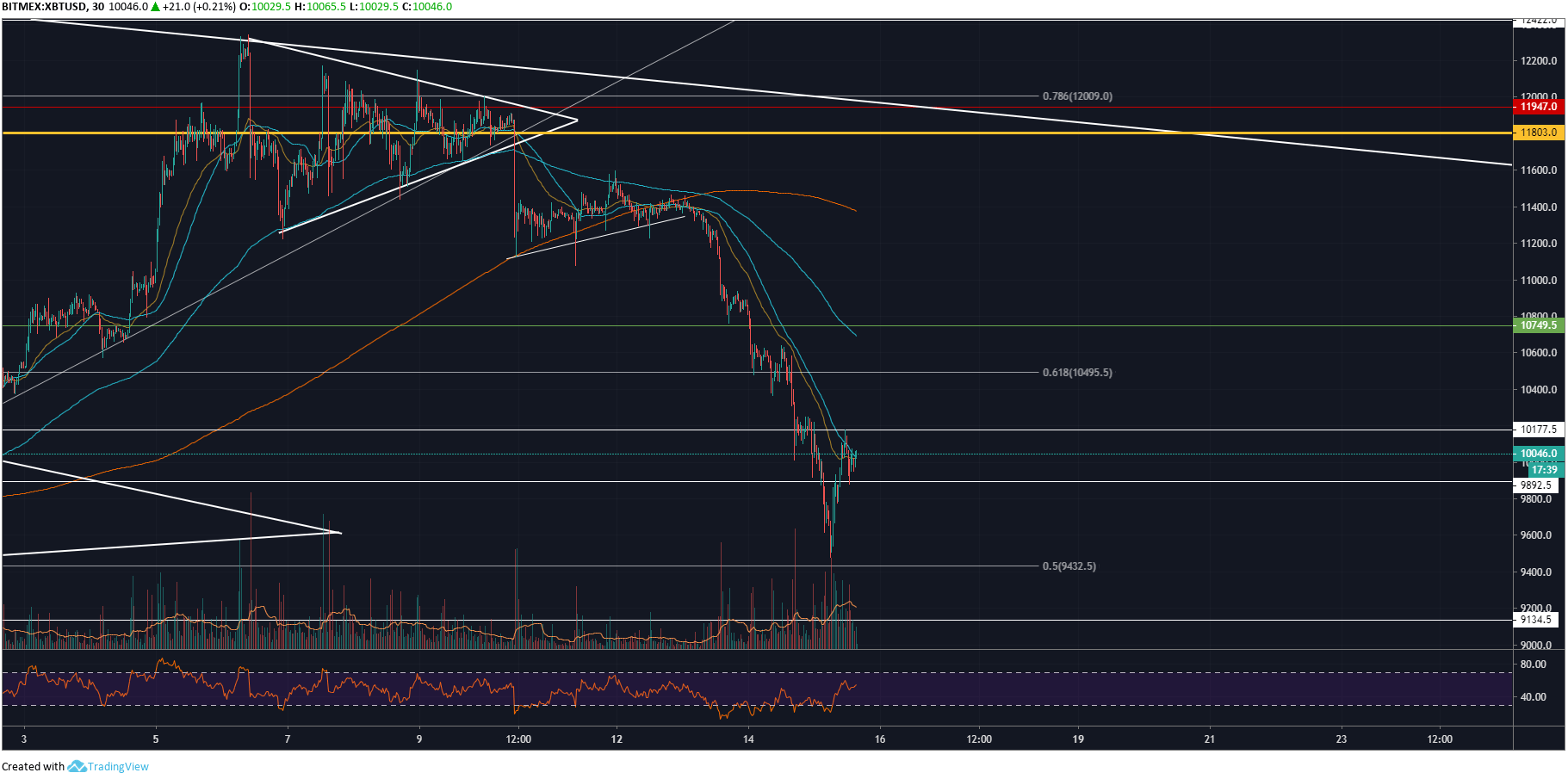Select the red 11947.0 price label
The width and height of the screenshot is (1568, 779).
(1538, 107)
